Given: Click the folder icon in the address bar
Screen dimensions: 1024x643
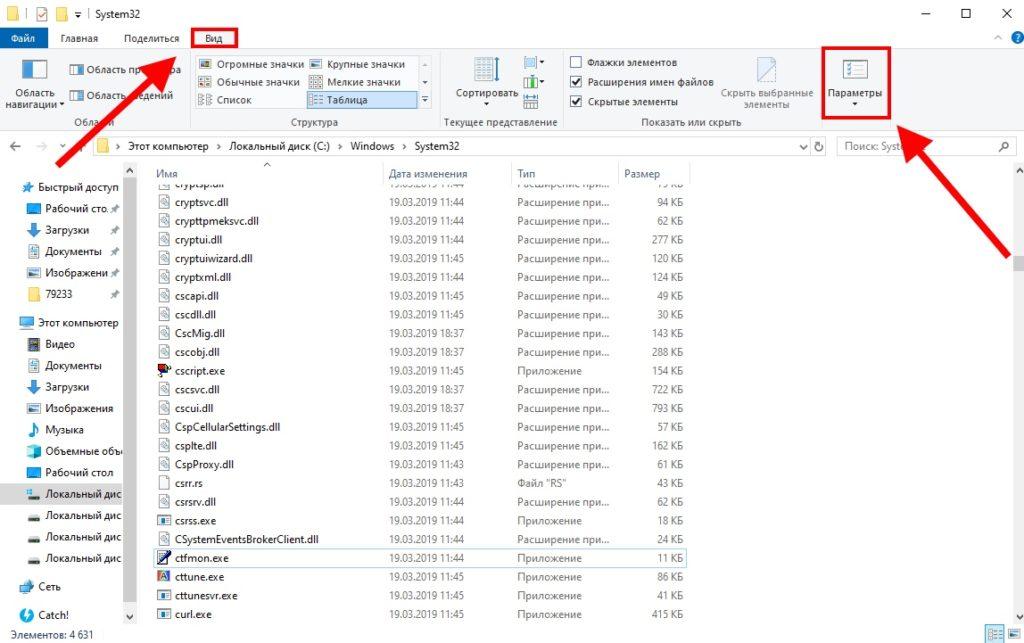Looking at the screenshot, I should tap(103, 146).
